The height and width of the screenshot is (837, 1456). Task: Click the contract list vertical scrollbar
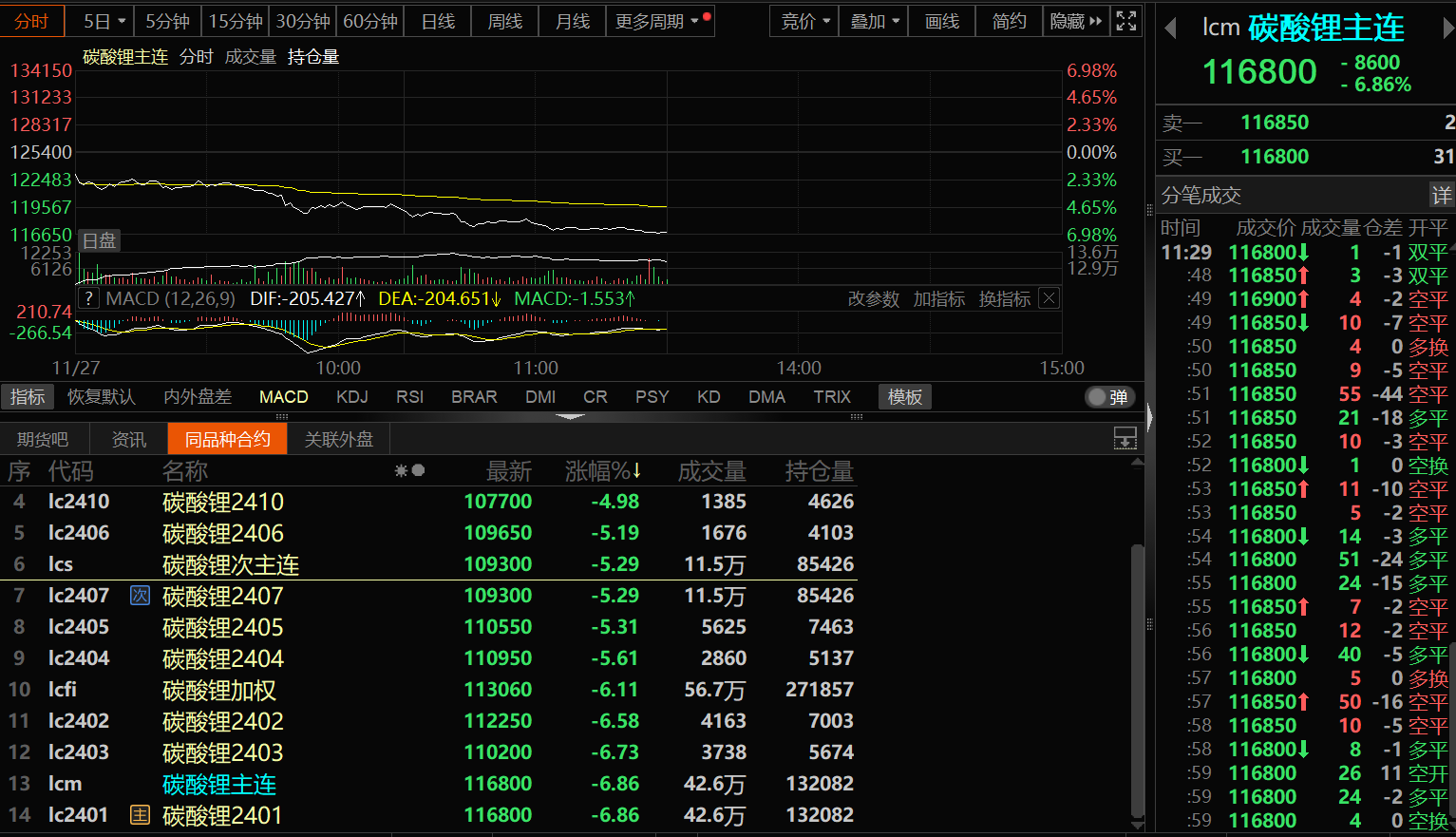(1137, 679)
